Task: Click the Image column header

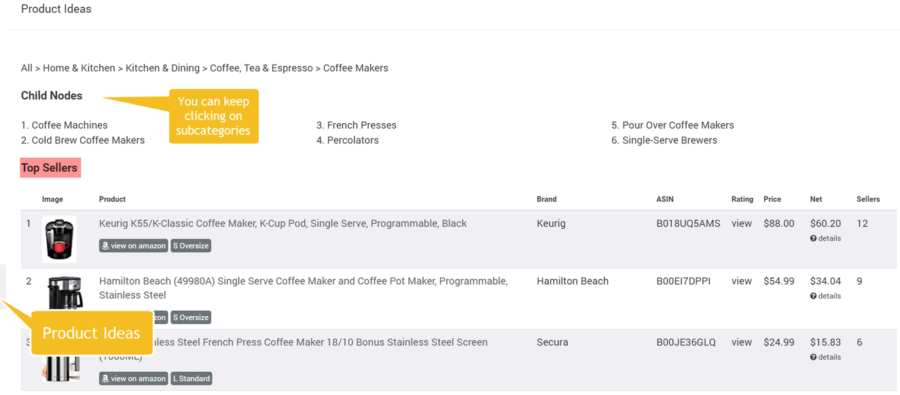Action: pos(52,199)
